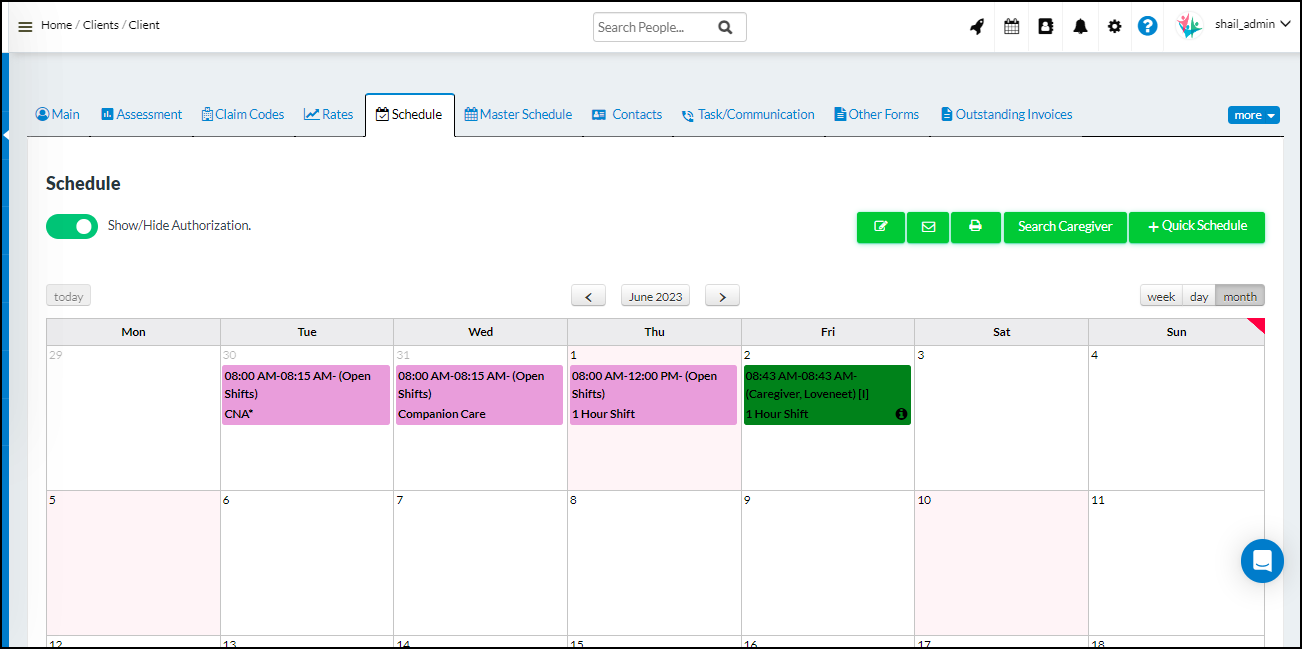Click the Quick Schedule button
The height and width of the screenshot is (649, 1302).
point(1197,227)
